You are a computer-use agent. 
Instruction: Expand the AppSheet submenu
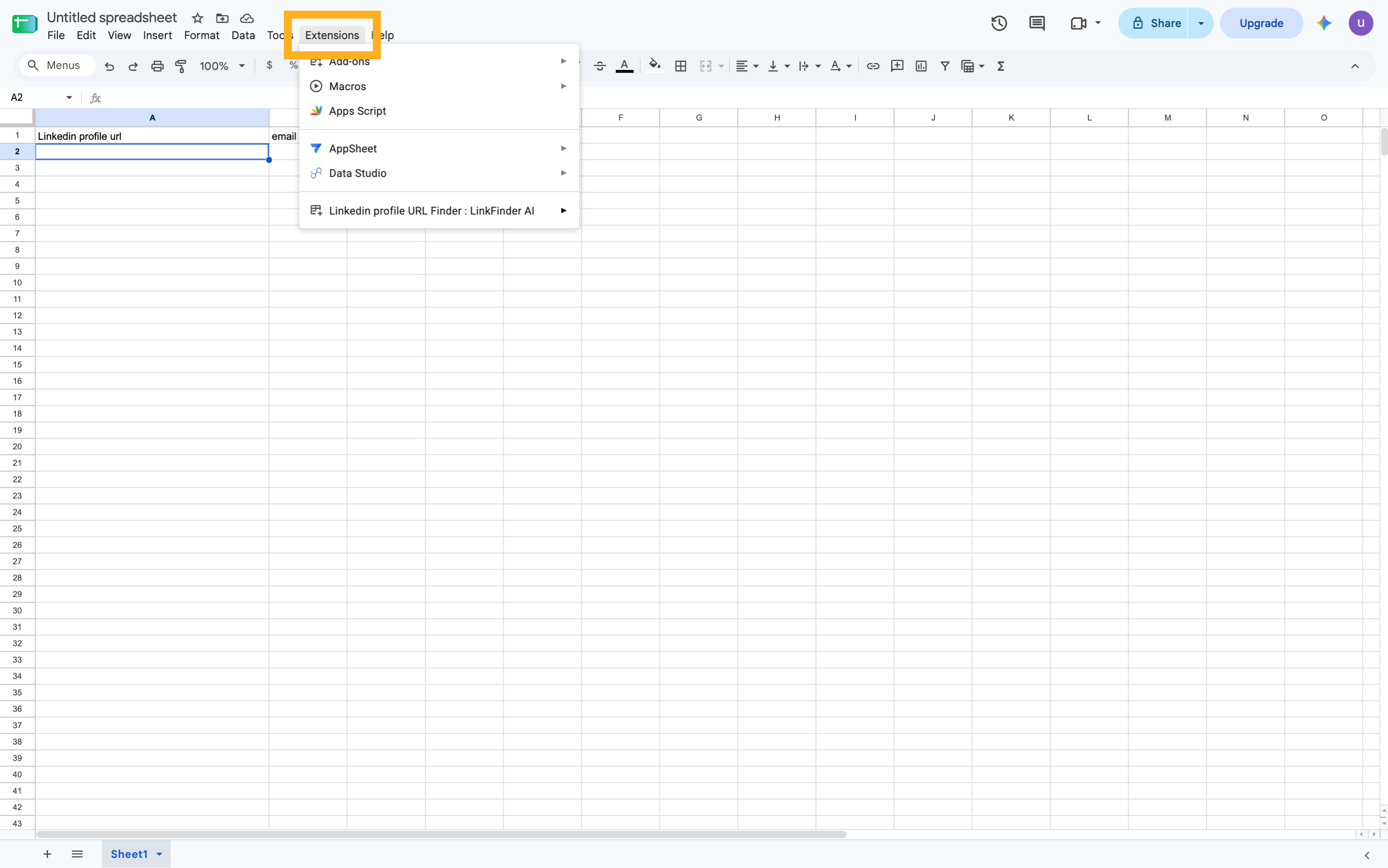pyautogui.click(x=439, y=149)
